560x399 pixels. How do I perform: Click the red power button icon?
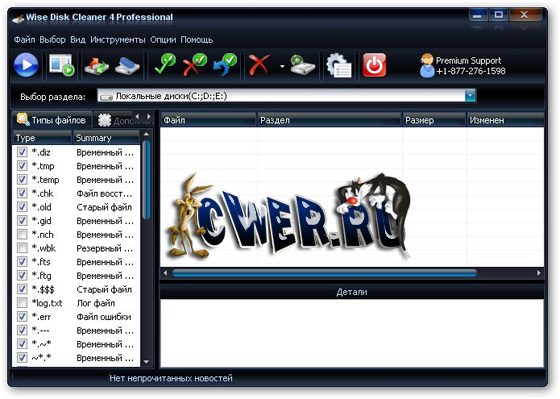click(x=374, y=65)
